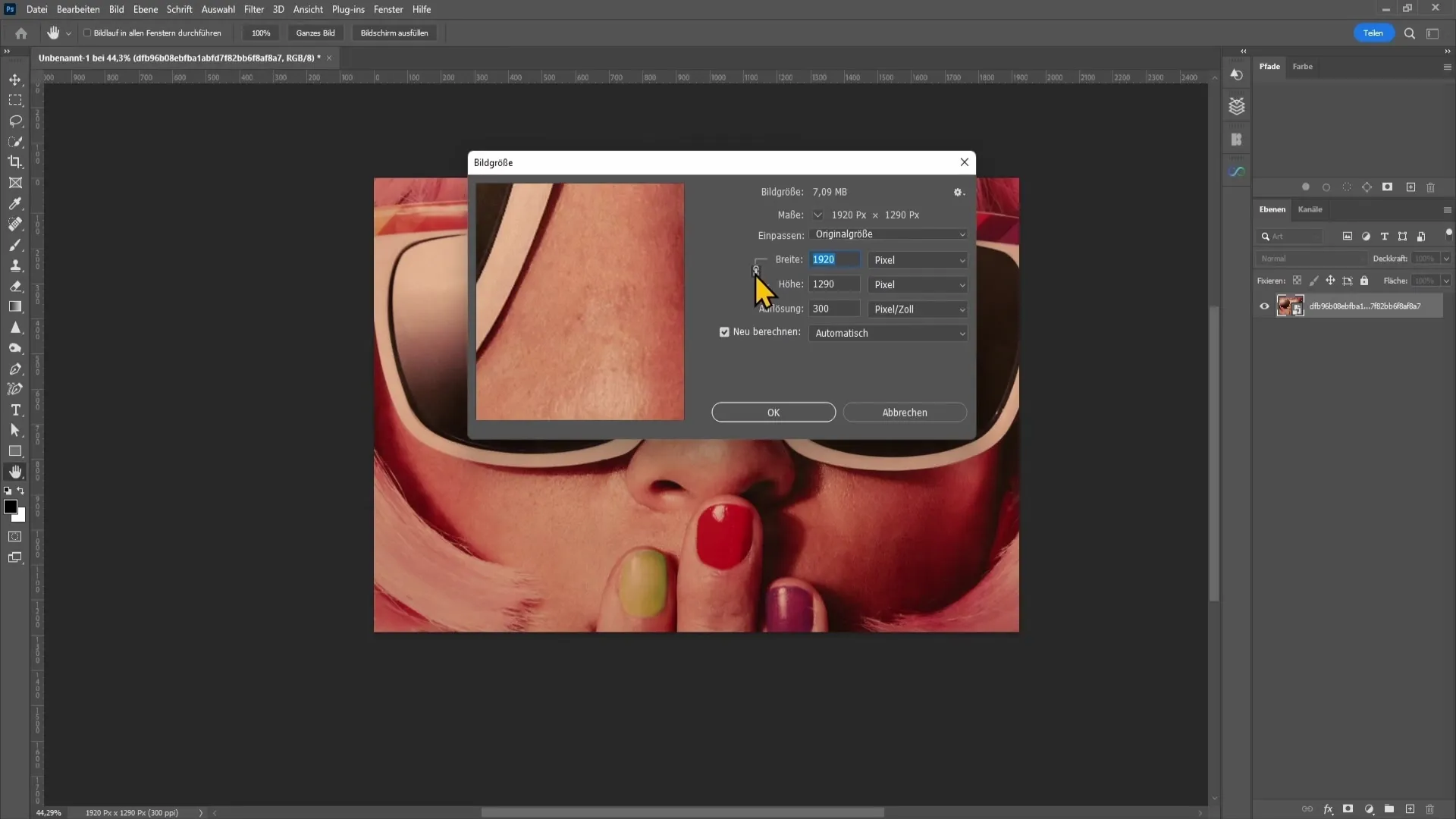
Task: Click the delete layer trash icon
Action: [1430, 809]
